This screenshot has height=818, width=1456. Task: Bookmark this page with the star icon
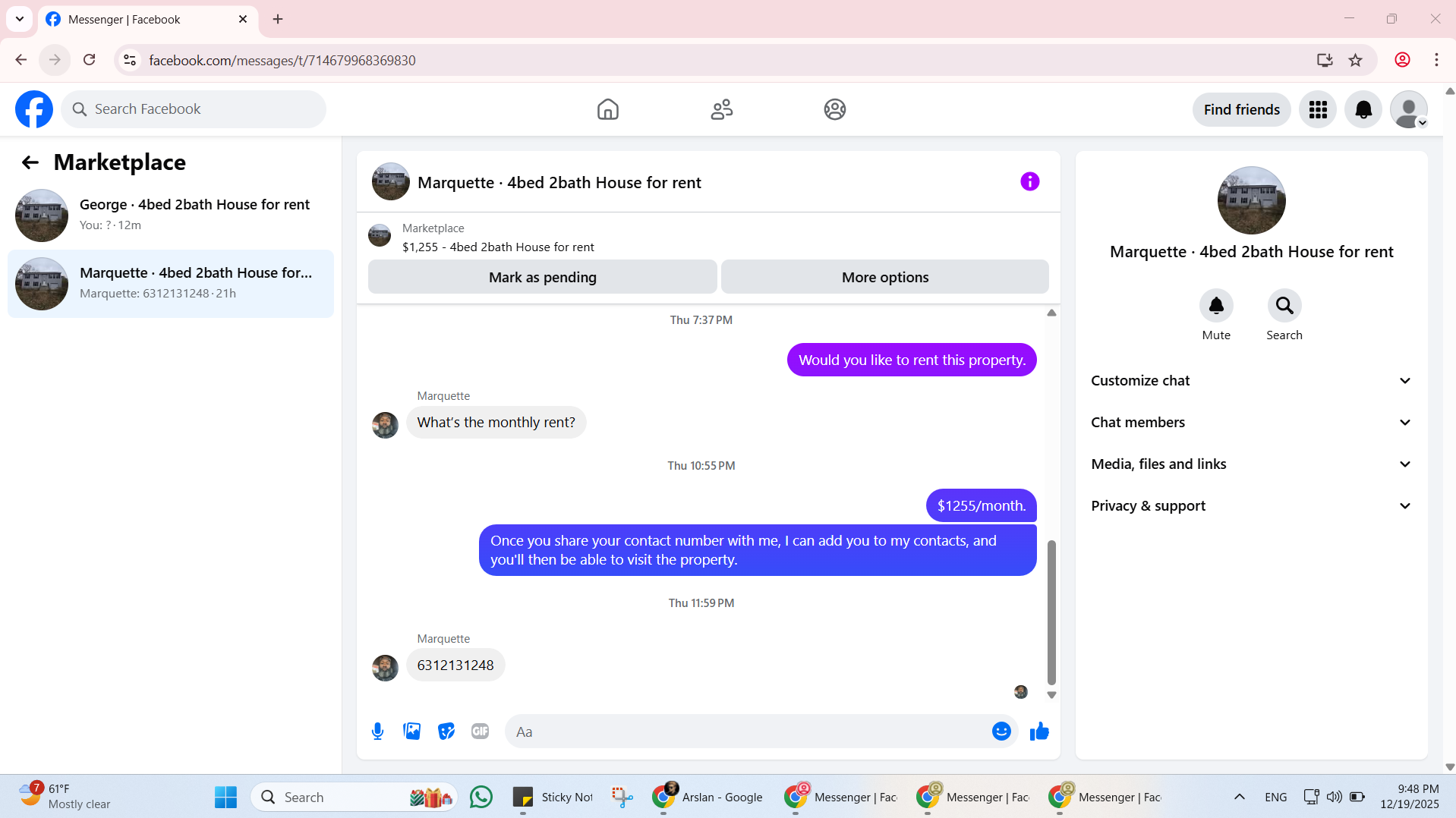click(1355, 60)
